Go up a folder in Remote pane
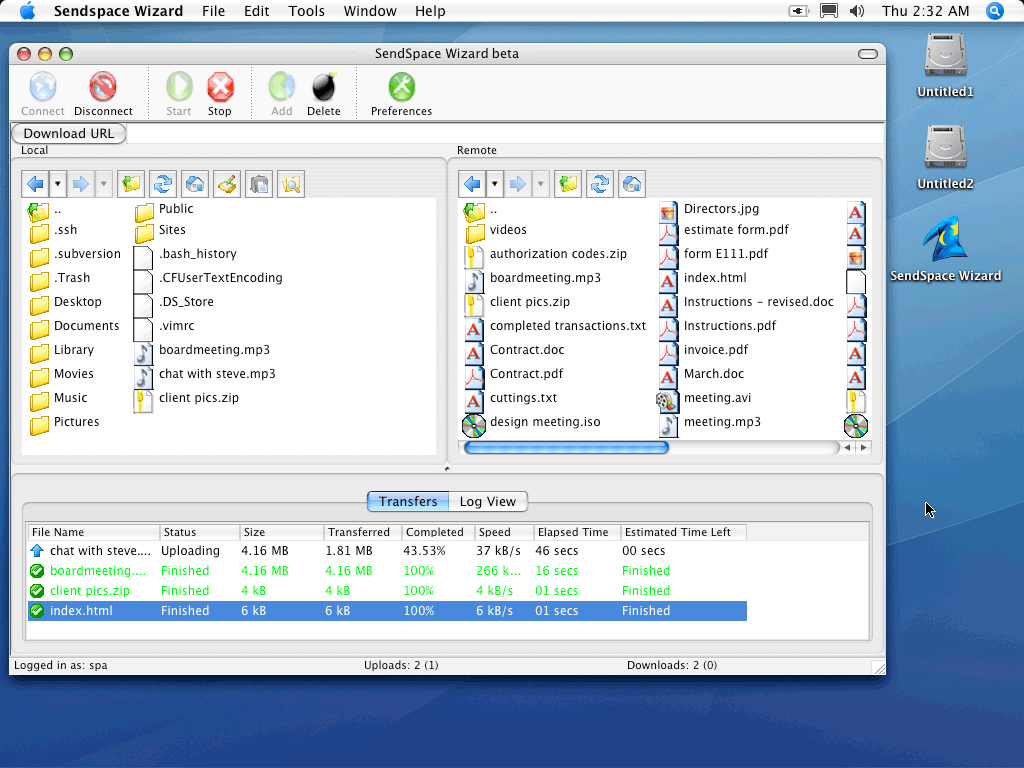The image size is (1024, 768). 568,184
